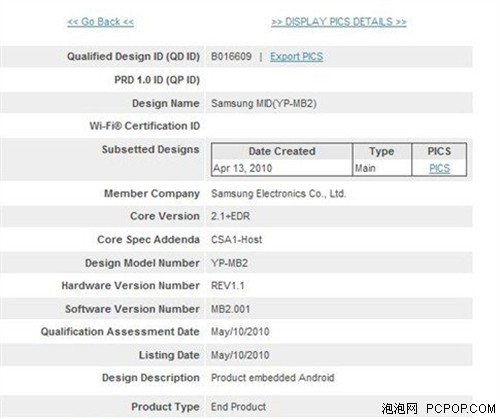Click the Main type cell

coord(365,168)
